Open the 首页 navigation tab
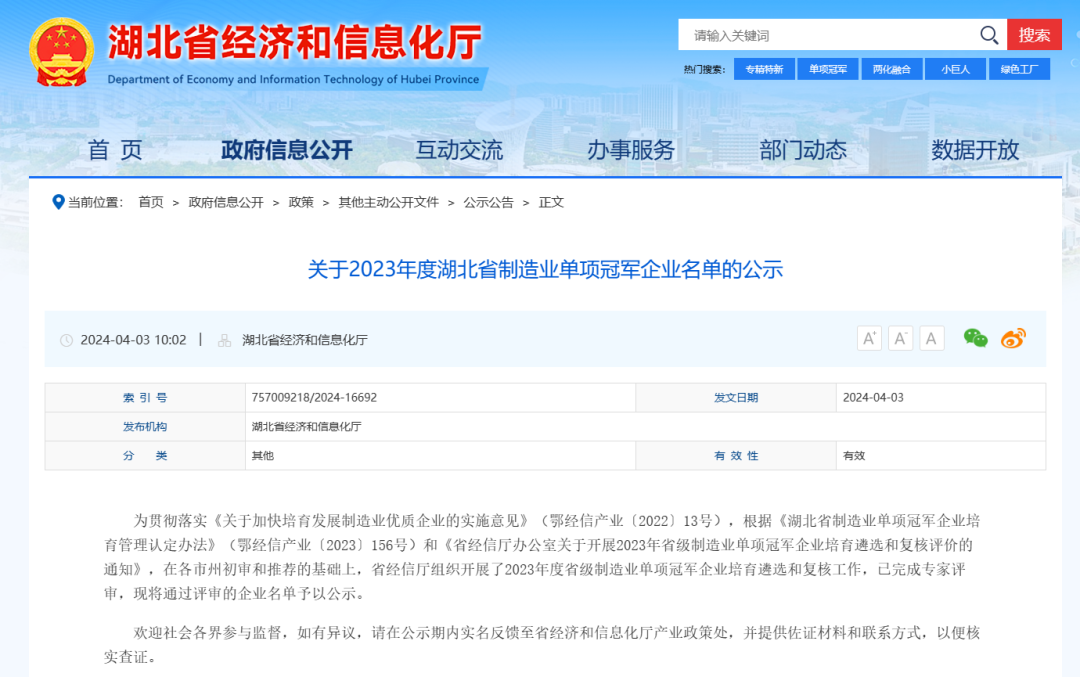1080x677 pixels. 115,150
